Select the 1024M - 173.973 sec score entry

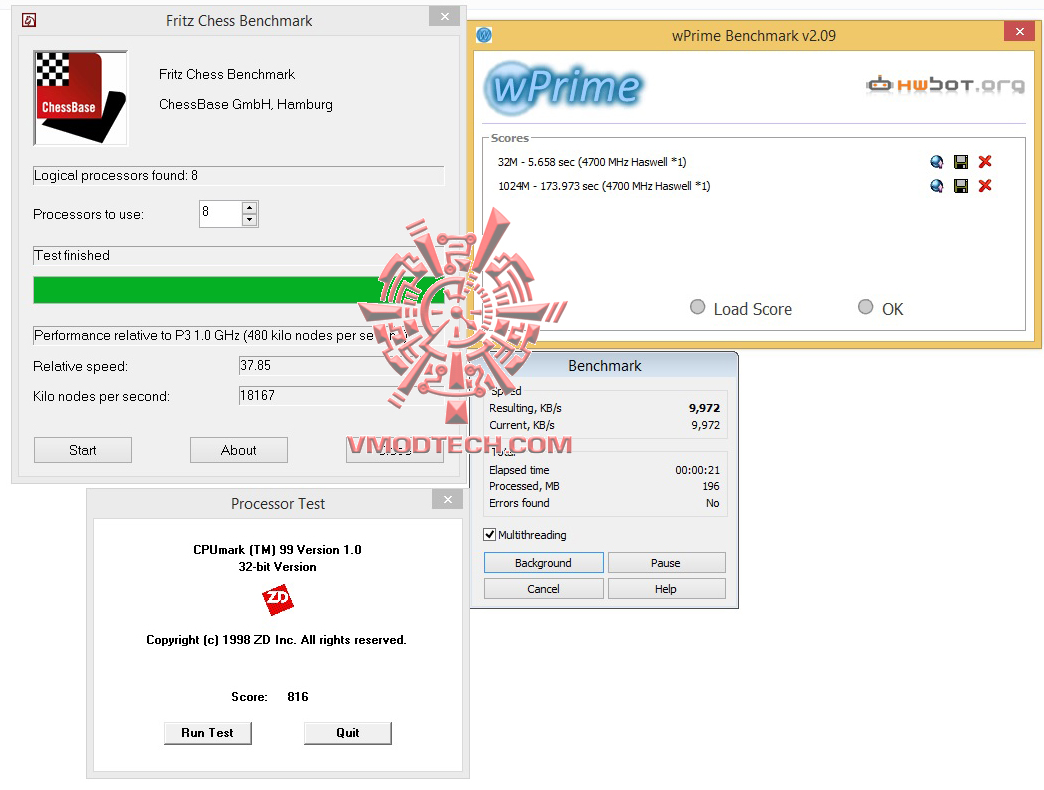[x=604, y=186]
